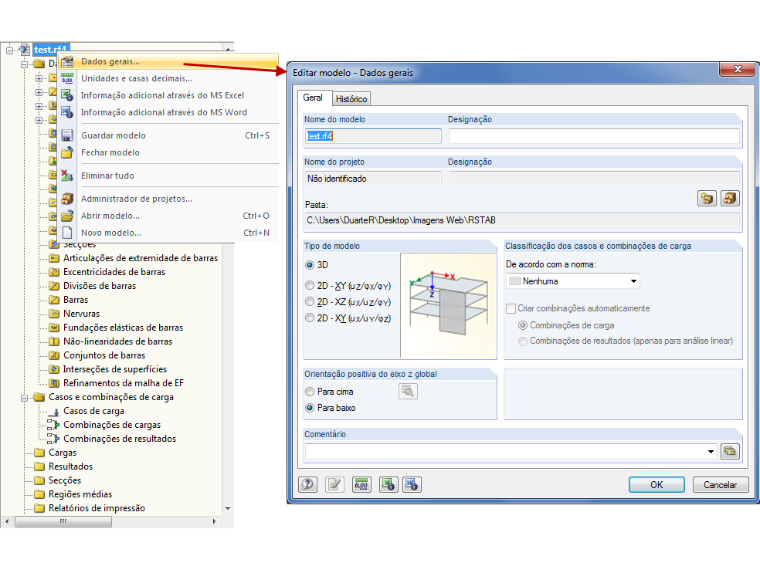Image resolution: width=760 pixels, height=570 pixels.
Task: Click the Nervuras folder icon
Action: click(54, 314)
